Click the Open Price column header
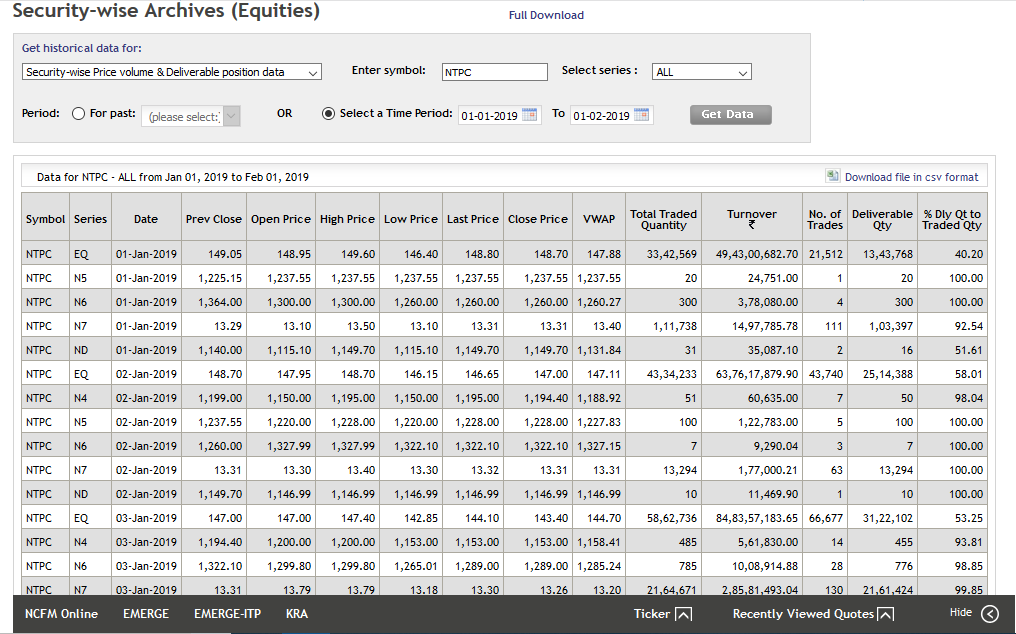 281,219
